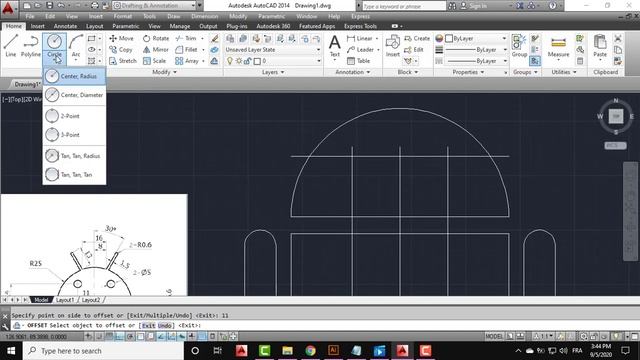The image size is (640, 360).
Task: Click the Fillet tool
Action: coord(187,49)
